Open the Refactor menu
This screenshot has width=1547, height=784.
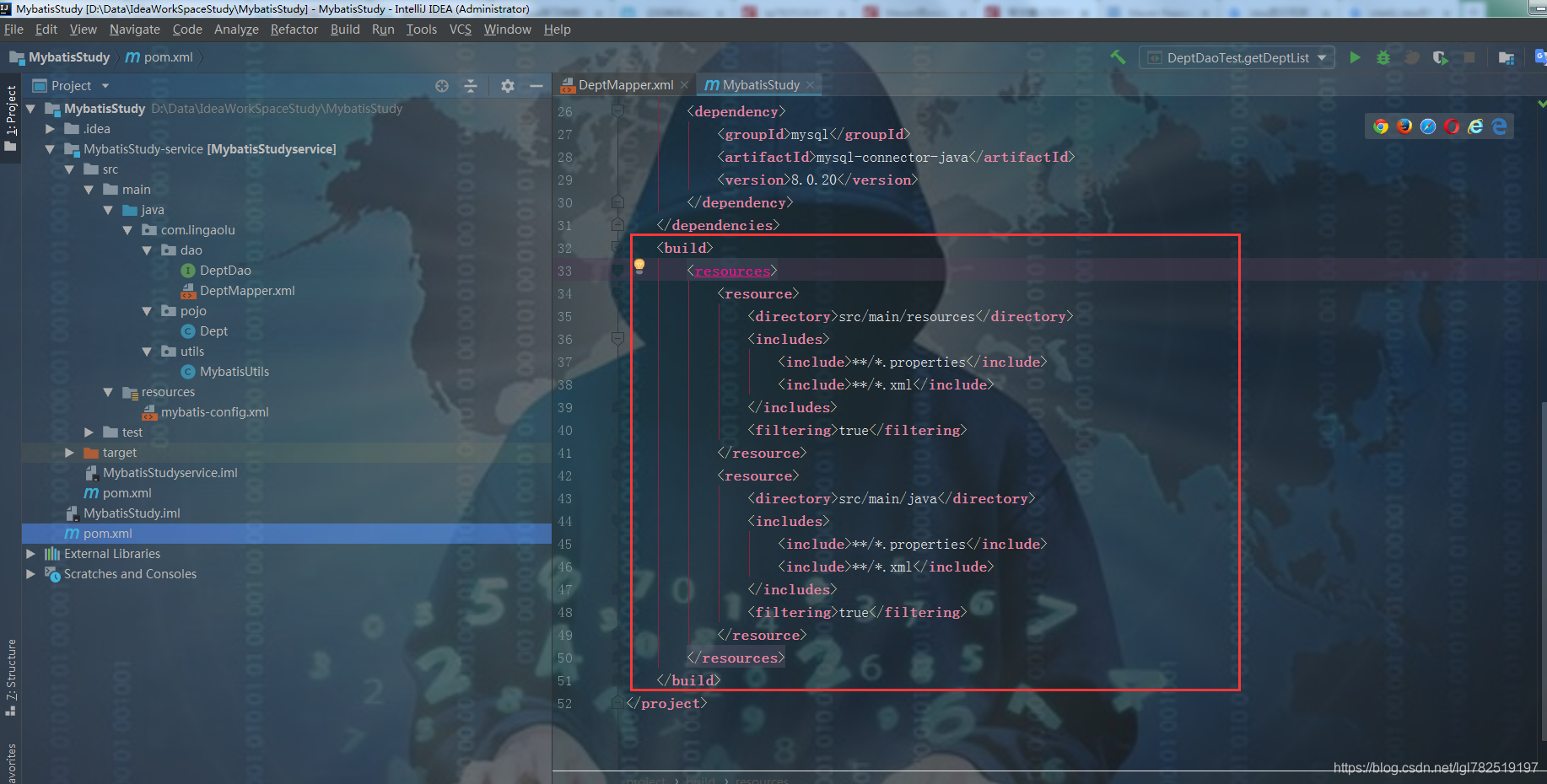point(294,30)
